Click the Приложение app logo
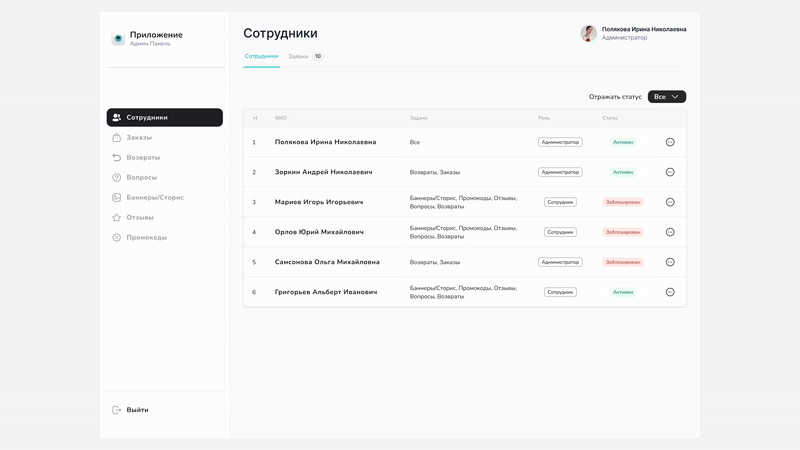 point(118,38)
